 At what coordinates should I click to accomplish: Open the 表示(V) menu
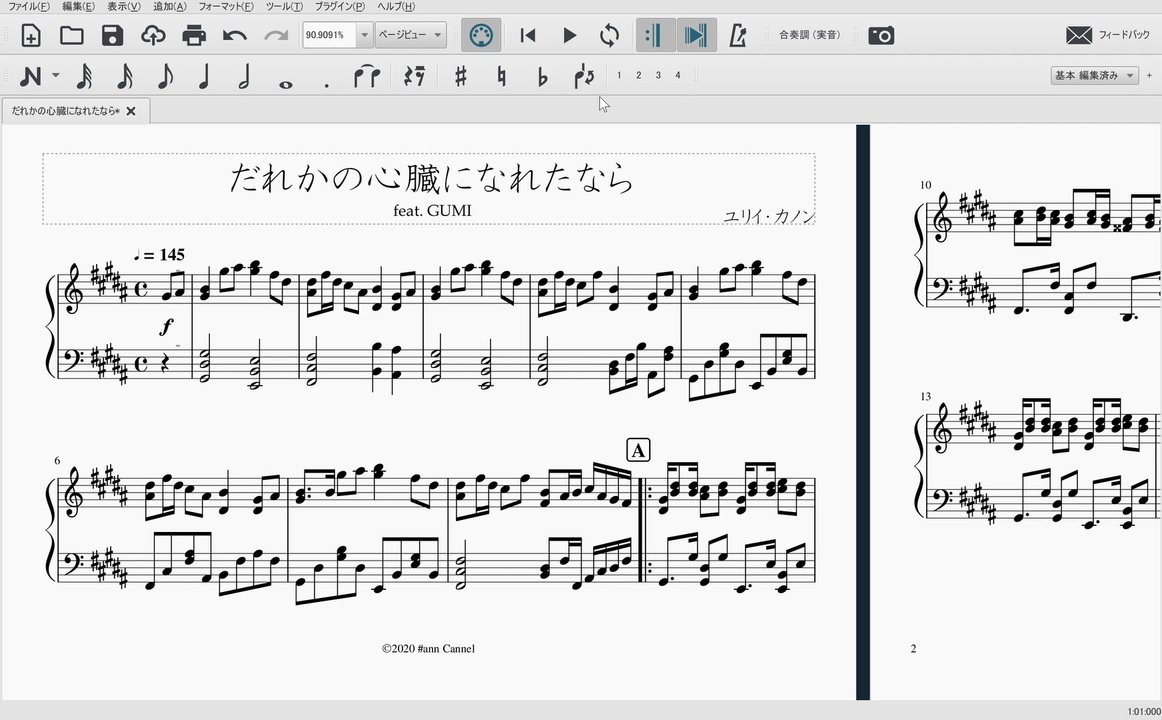click(x=124, y=6)
